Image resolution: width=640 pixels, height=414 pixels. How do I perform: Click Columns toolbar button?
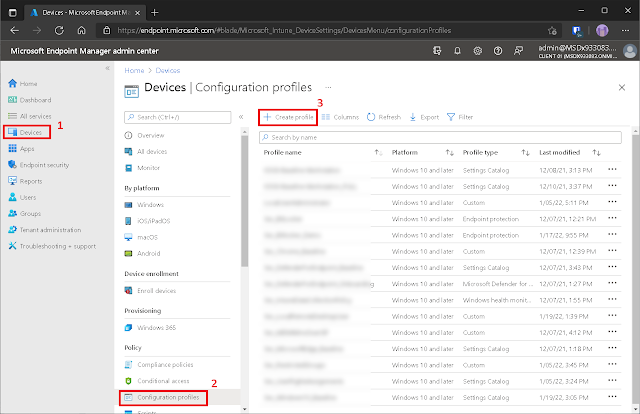point(340,117)
